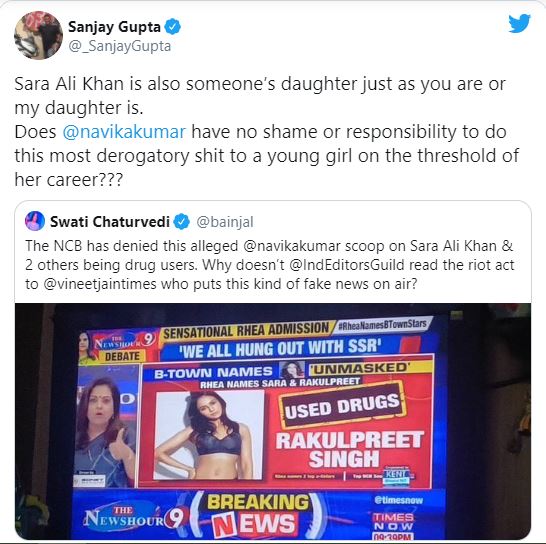Screen dimensions: 546x544
Task: Click the news anchor inset in image
Action: click(x=107, y=426)
